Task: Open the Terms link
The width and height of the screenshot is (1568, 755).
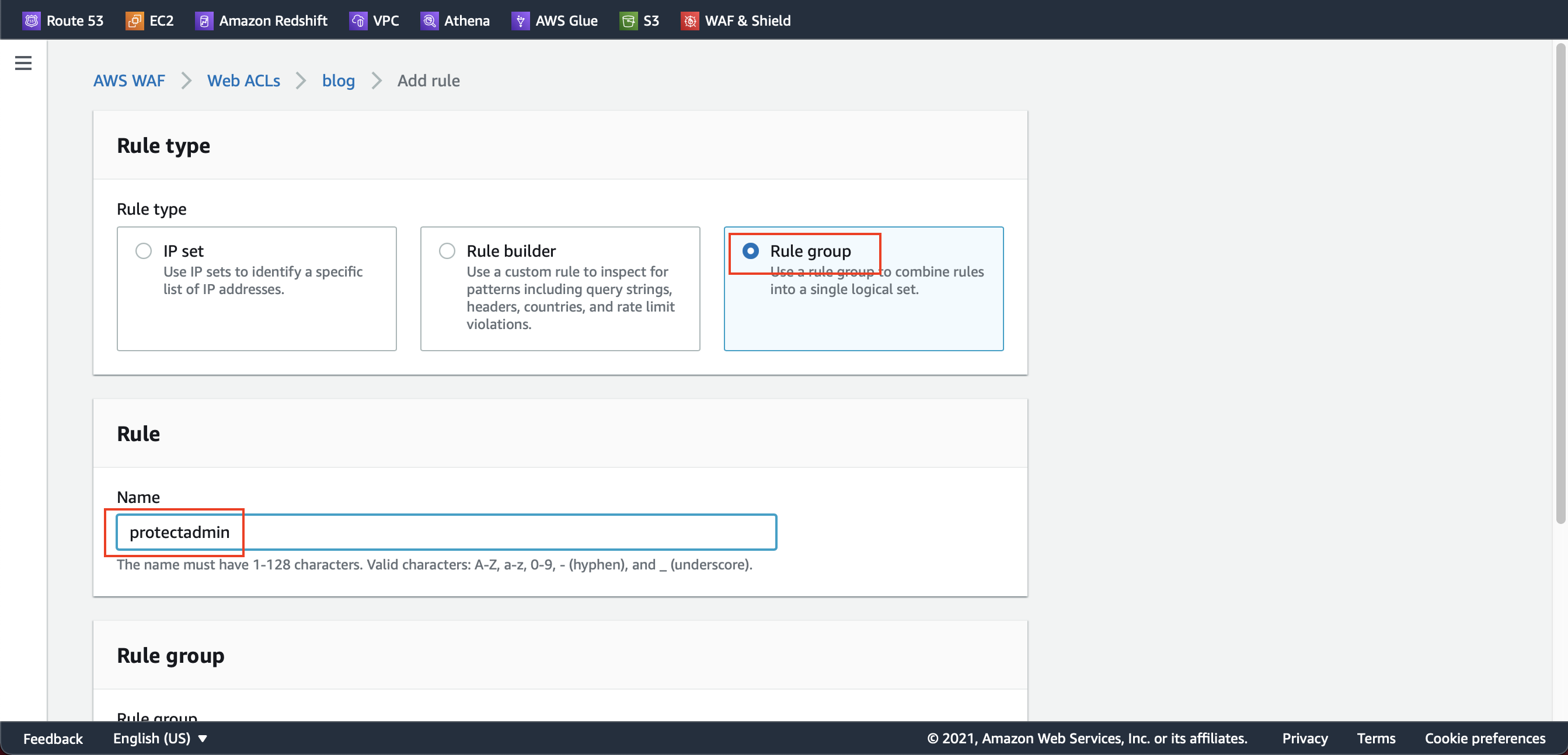Action: pos(1376,738)
